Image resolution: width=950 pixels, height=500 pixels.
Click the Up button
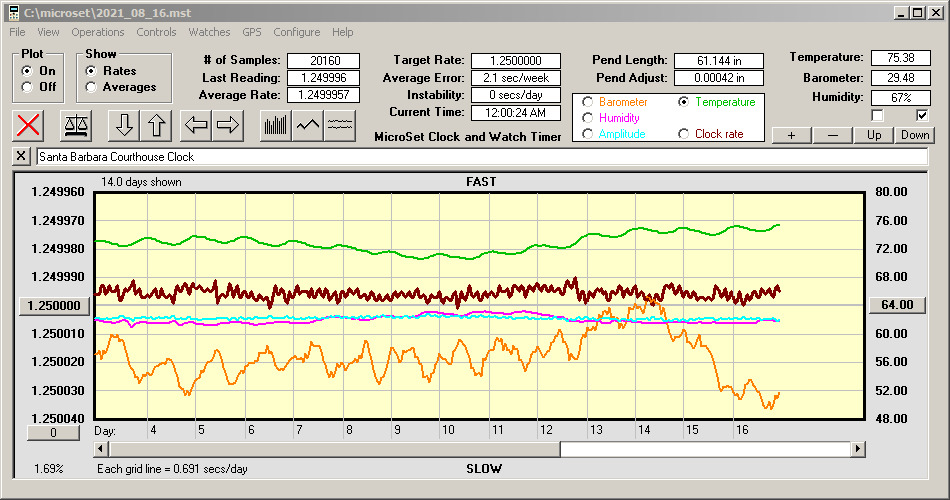(x=874, y=135)
